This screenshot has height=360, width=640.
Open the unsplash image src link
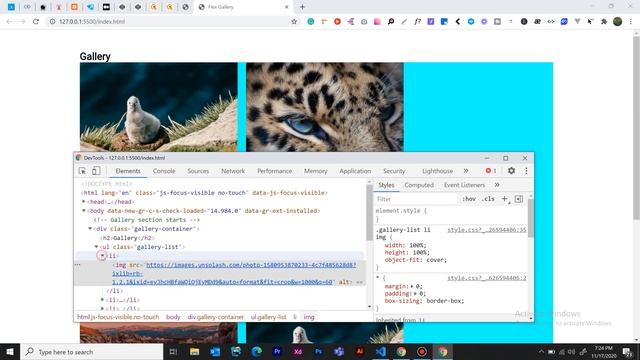[x=234, y=273]
